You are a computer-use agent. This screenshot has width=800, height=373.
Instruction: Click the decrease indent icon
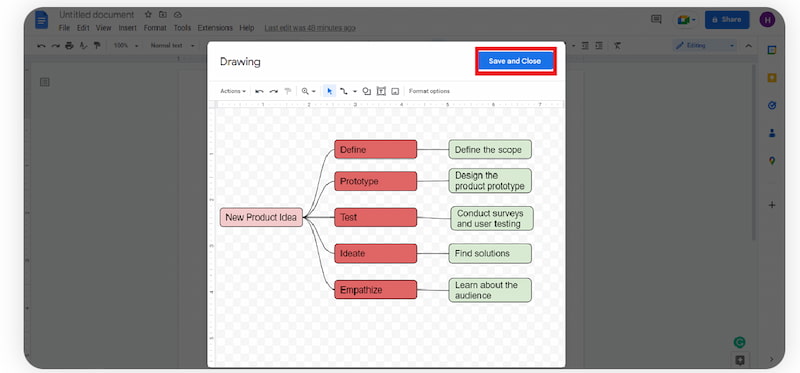tap(585, 46)
